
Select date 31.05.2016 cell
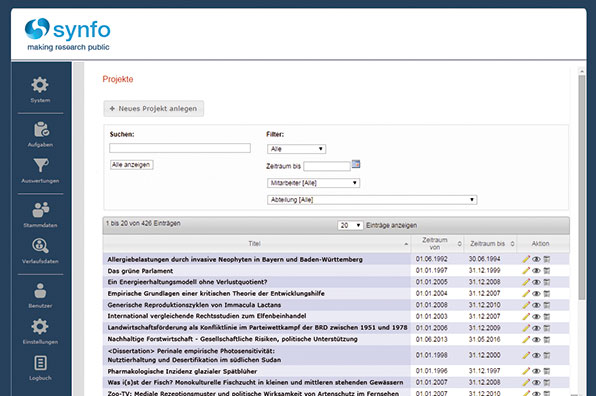pyautogui.click(x=484, y=339)
